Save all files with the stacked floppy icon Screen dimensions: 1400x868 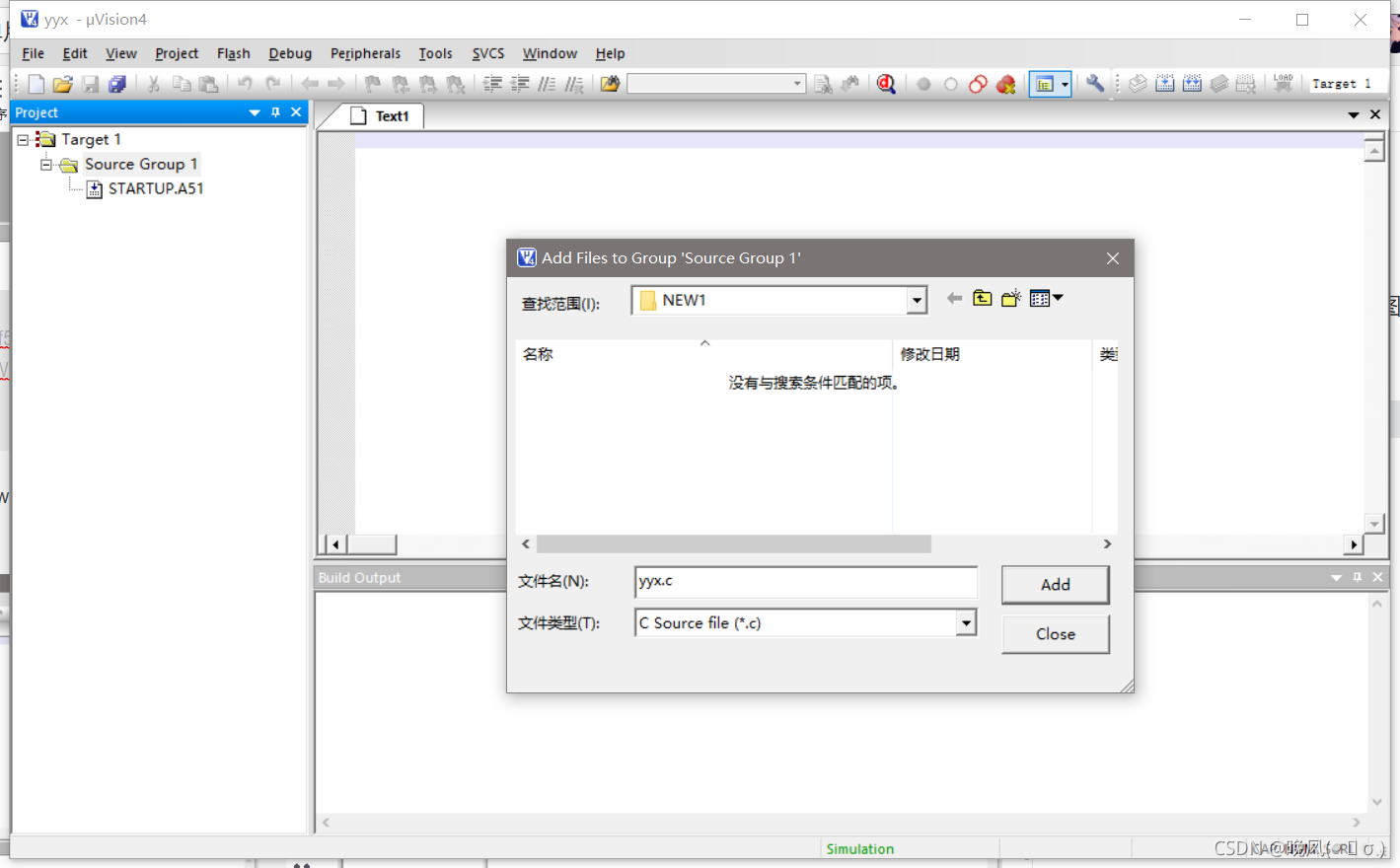[116, 85]
